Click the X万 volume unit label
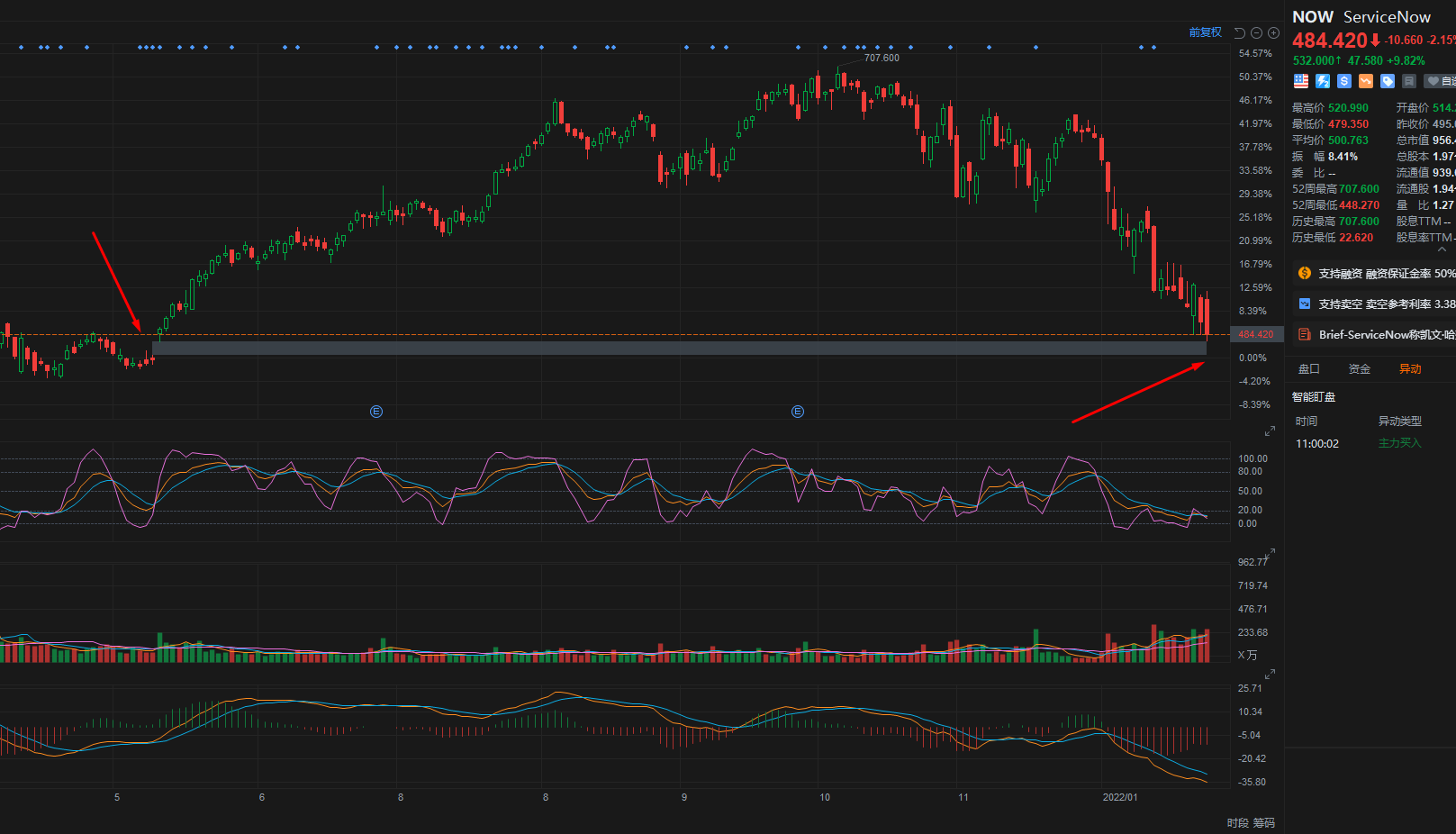This screenshot has height=834, width=1456. click(1247, 656)
